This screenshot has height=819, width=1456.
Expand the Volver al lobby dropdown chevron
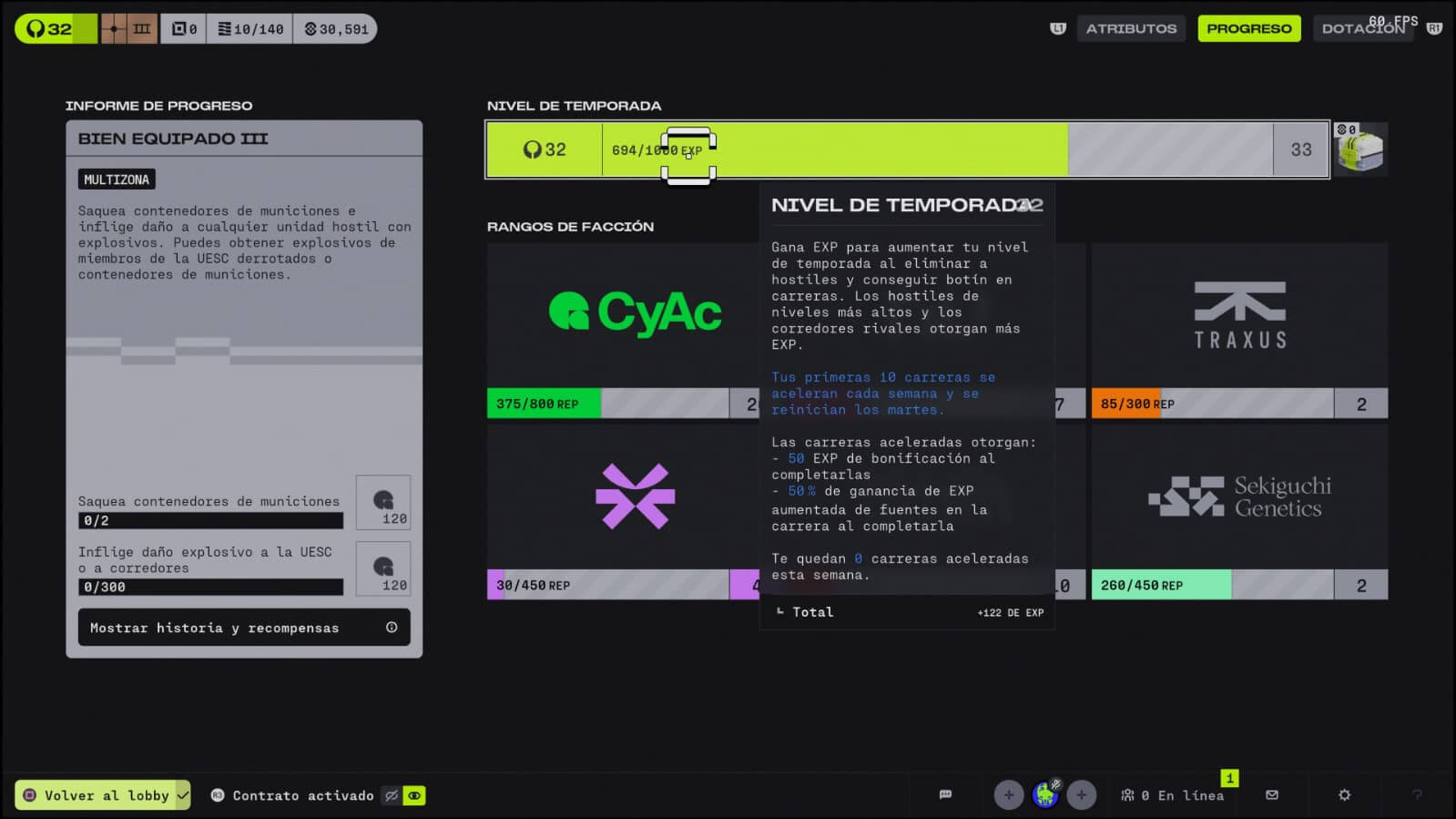(x=183, y=795)
